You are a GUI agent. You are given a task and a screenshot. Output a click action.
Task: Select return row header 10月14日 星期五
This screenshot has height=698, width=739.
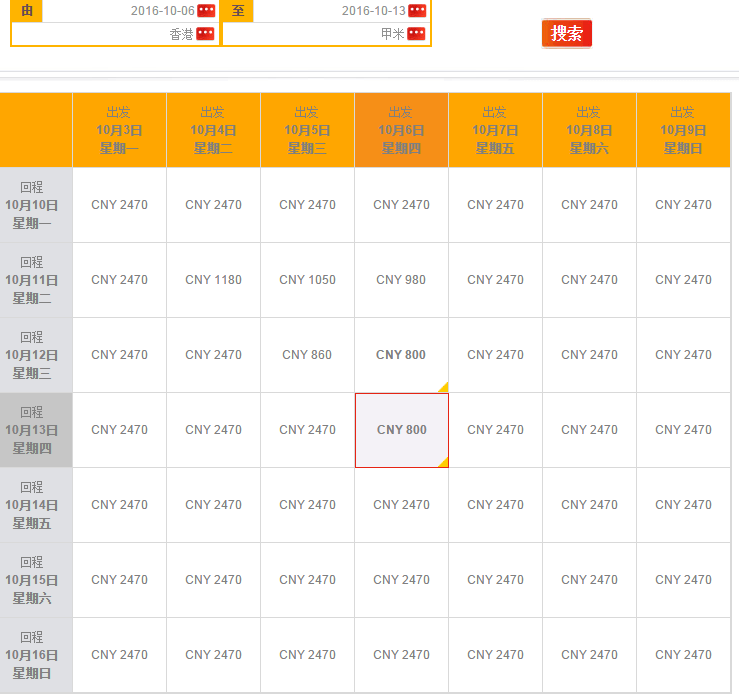coord(36,505)
